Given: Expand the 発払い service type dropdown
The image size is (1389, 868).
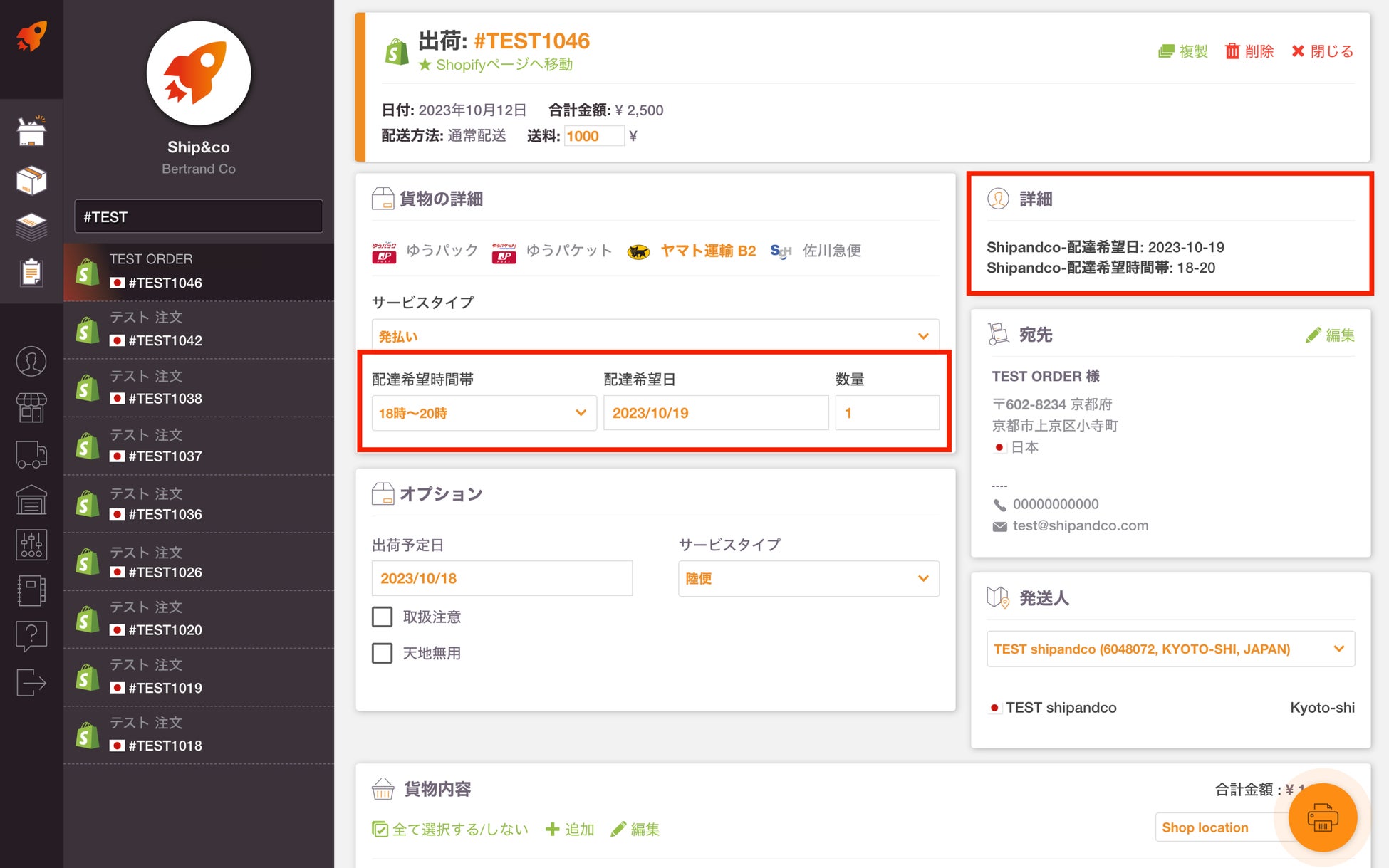Looking at the screenshot, I should (x=655, y=336).
